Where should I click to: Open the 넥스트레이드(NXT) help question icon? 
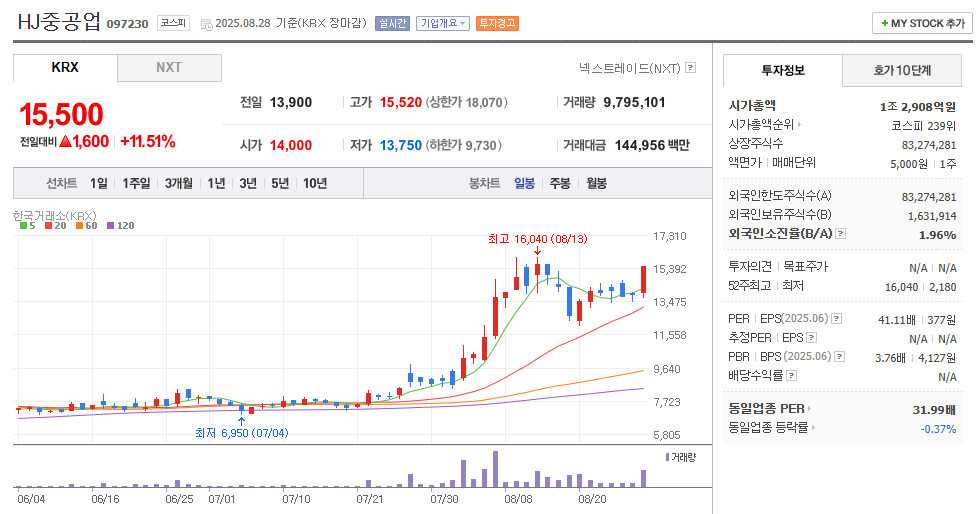coord(691,67)
